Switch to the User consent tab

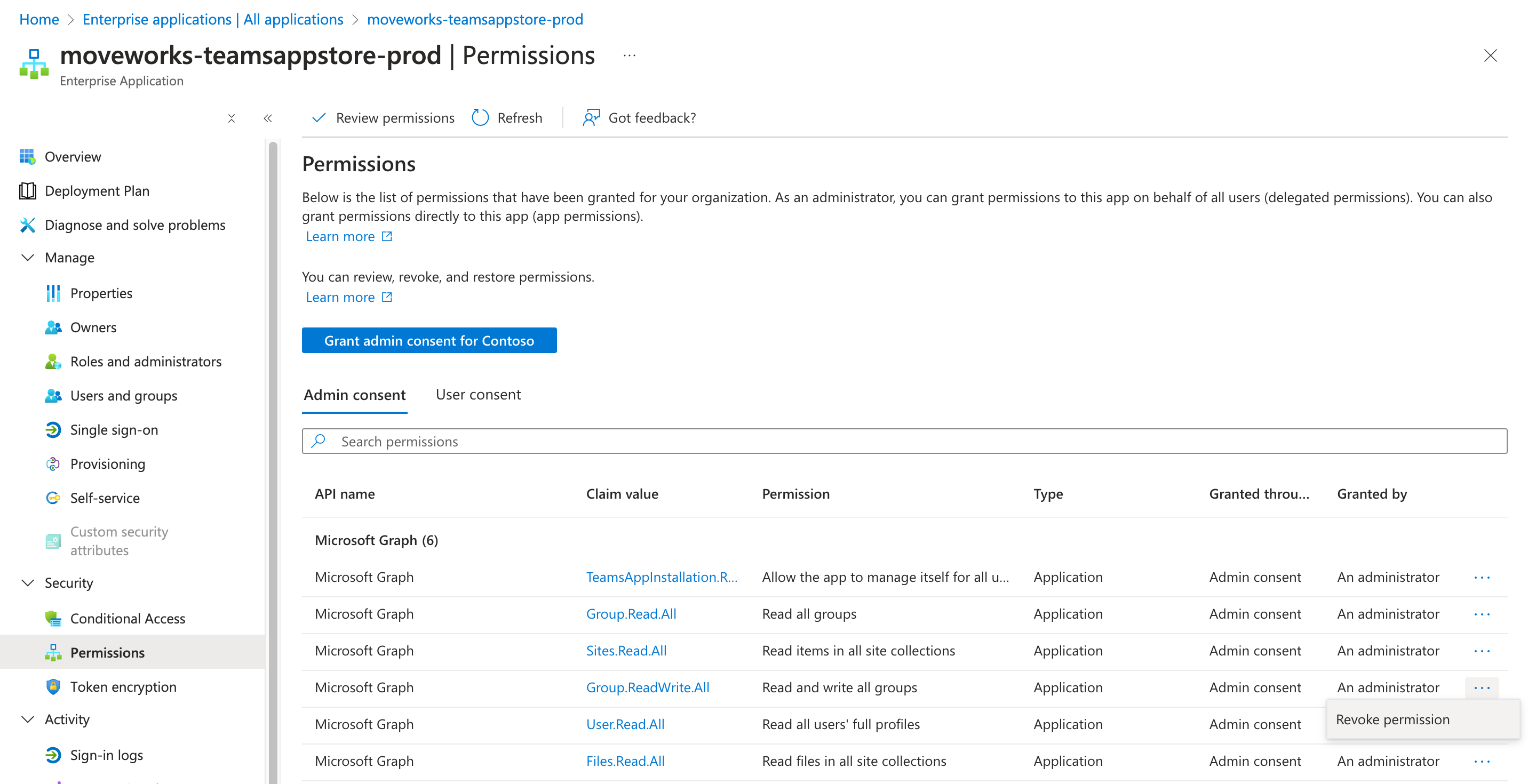point(478,394)
